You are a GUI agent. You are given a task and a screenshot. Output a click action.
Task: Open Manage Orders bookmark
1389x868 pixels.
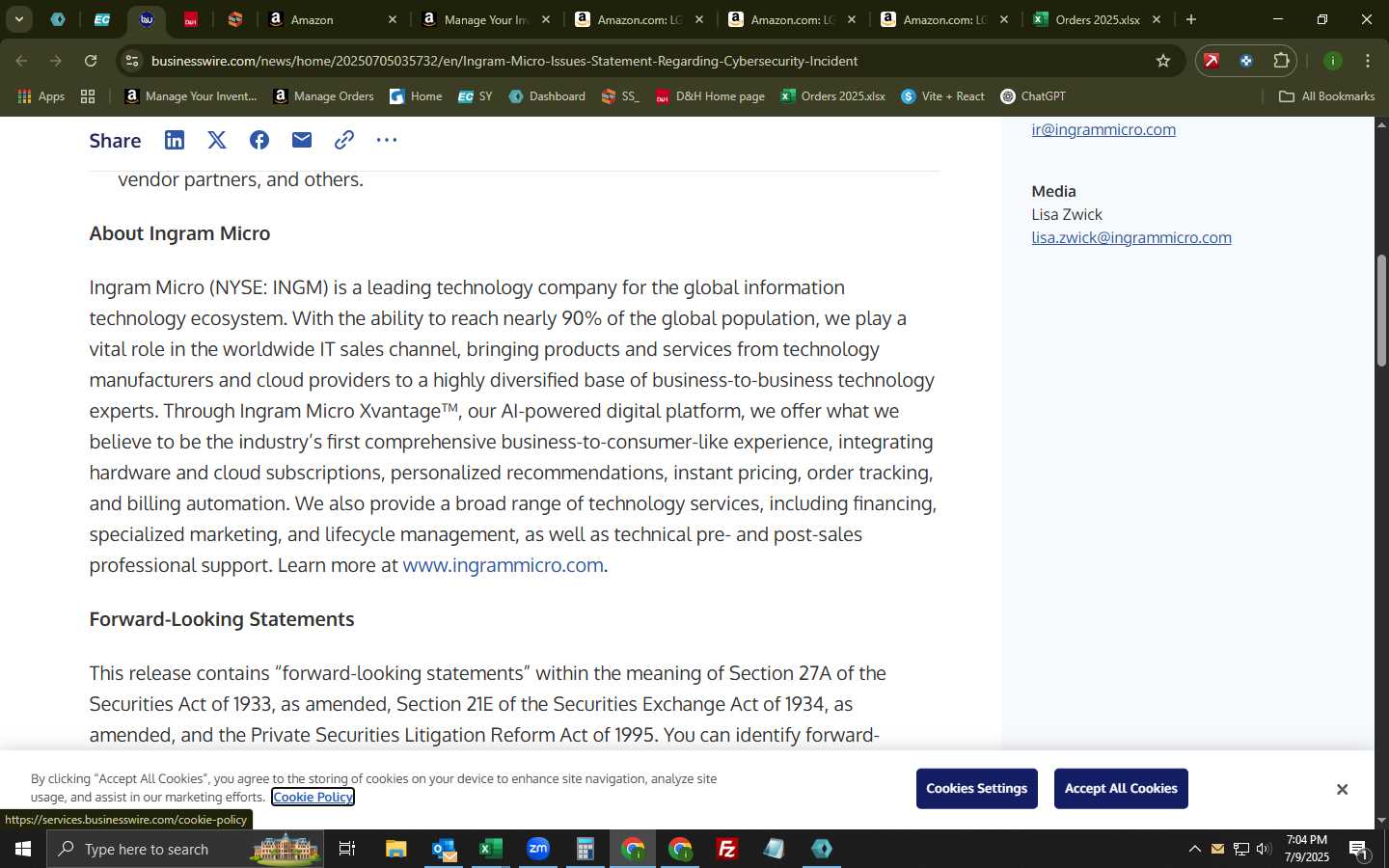[x=323, y=96]
